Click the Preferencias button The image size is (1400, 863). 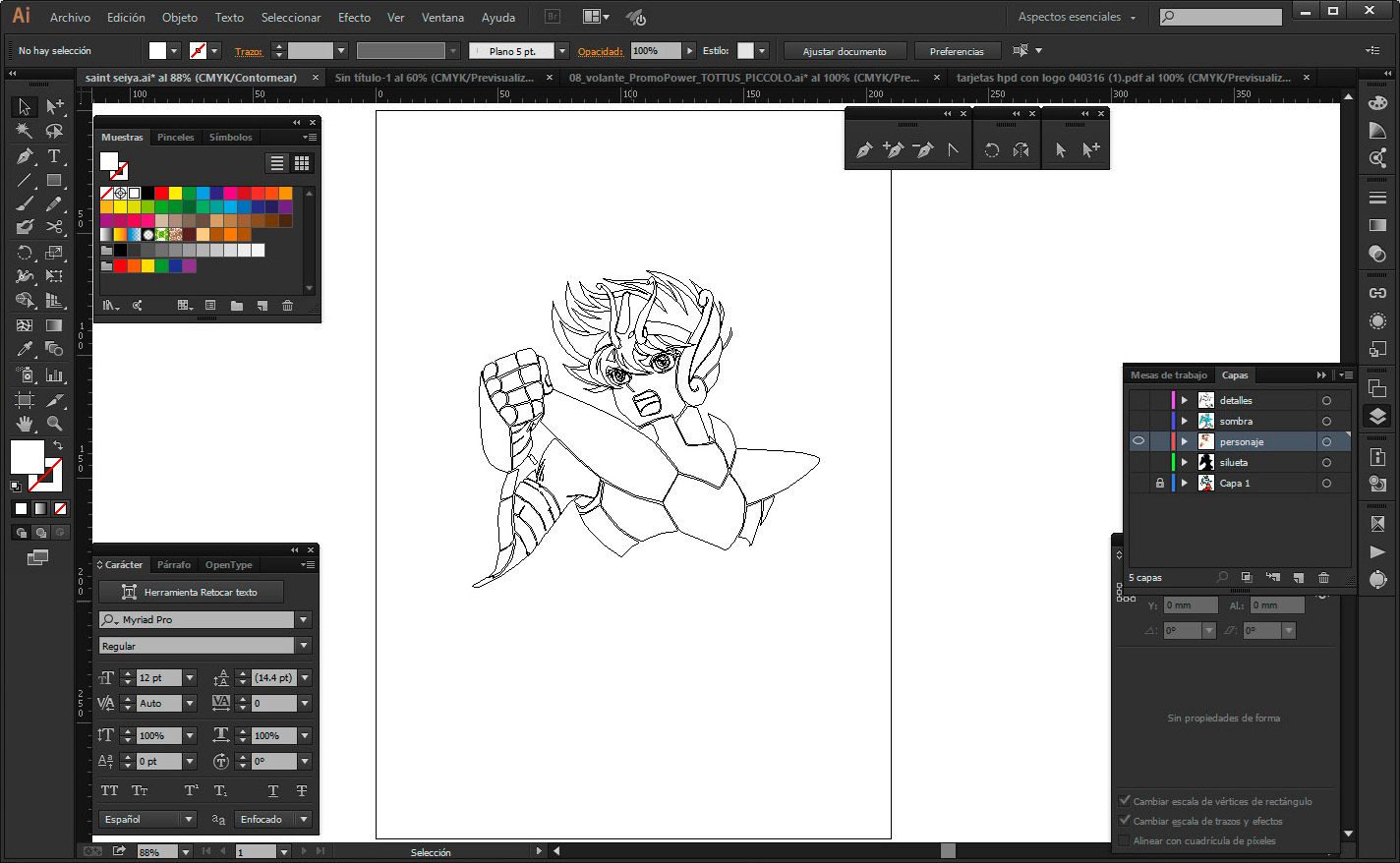point(957,51)
